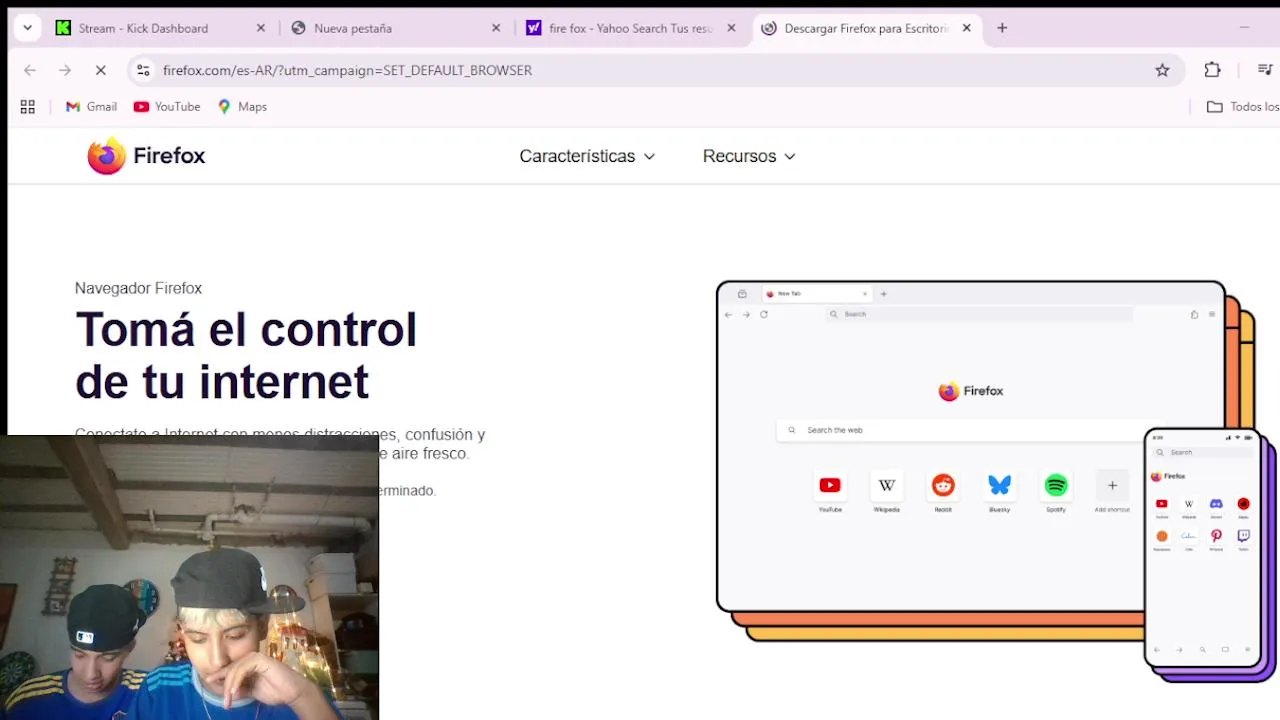This screenshot has width=1280, height=720.
Task: Click Pinterest icon in phone mockup
Action: point(1216,539)
